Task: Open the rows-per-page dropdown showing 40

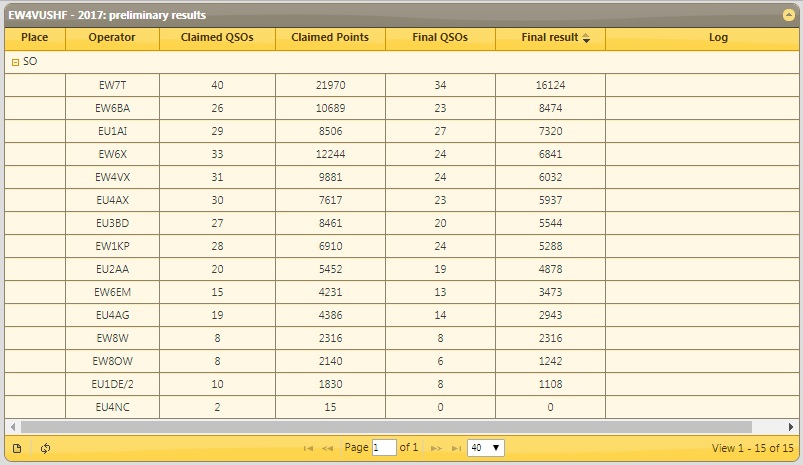Action: pyautogui.click(x=486, y=448)
